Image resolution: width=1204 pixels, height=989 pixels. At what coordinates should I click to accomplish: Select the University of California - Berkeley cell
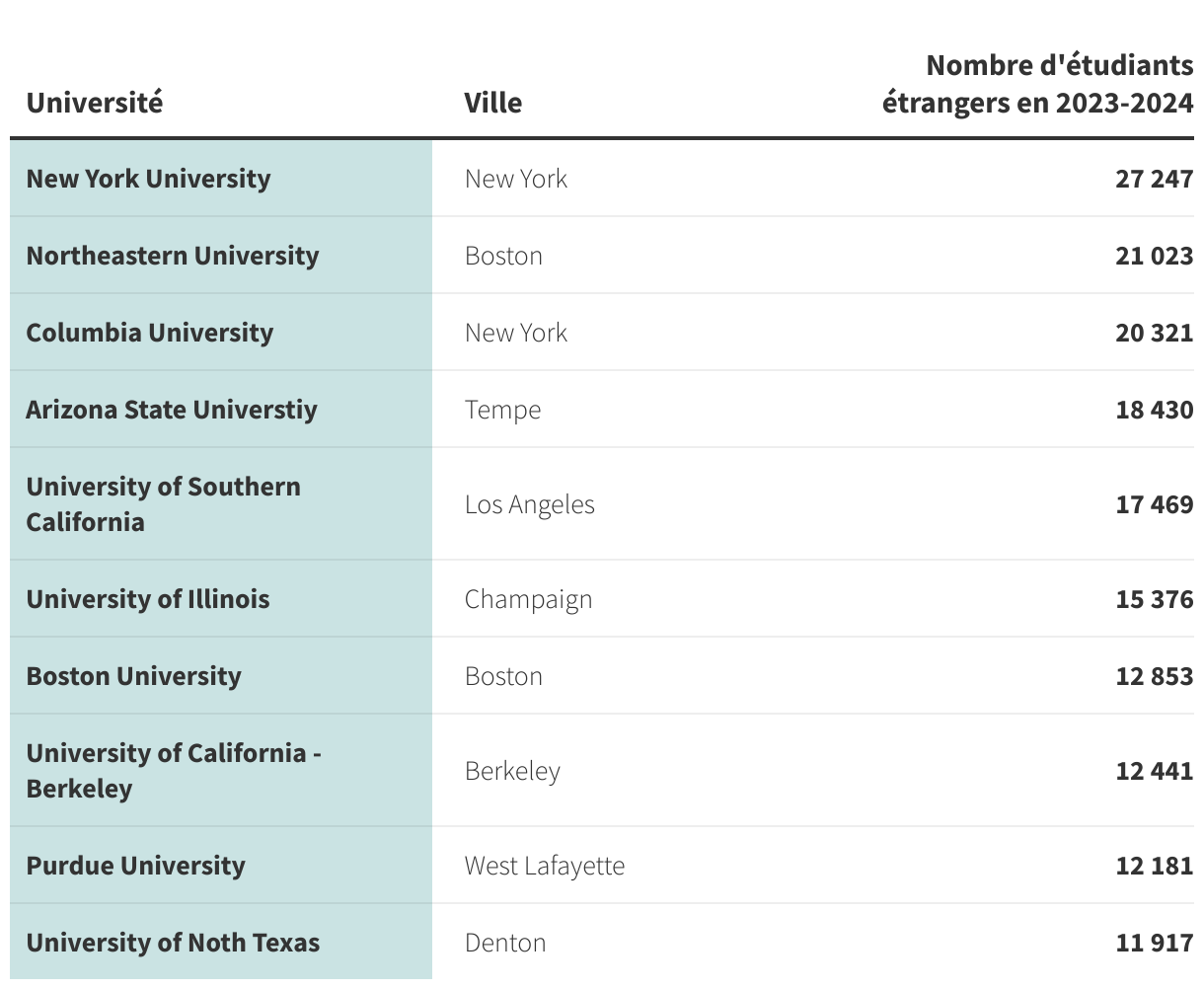pos(174,771)
